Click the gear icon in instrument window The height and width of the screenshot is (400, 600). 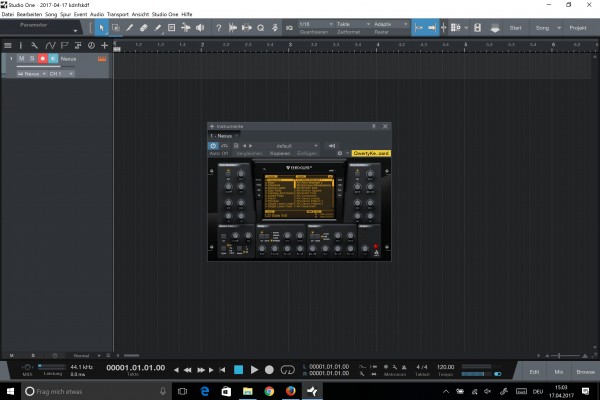tap(340, 153)
